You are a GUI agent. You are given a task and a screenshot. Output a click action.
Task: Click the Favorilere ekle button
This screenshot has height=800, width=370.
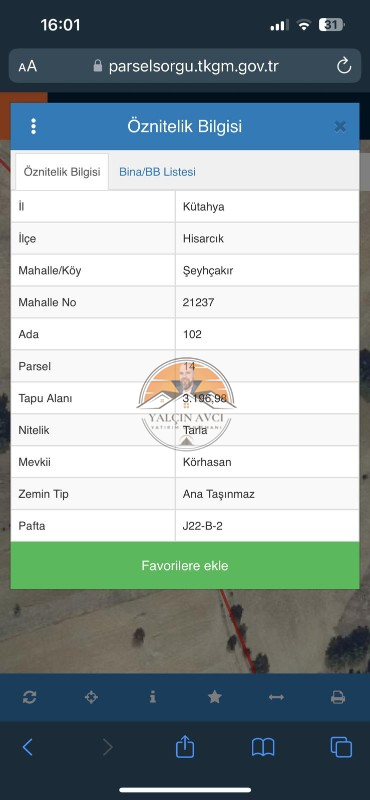pyautogui.click(x=185, y=565)
